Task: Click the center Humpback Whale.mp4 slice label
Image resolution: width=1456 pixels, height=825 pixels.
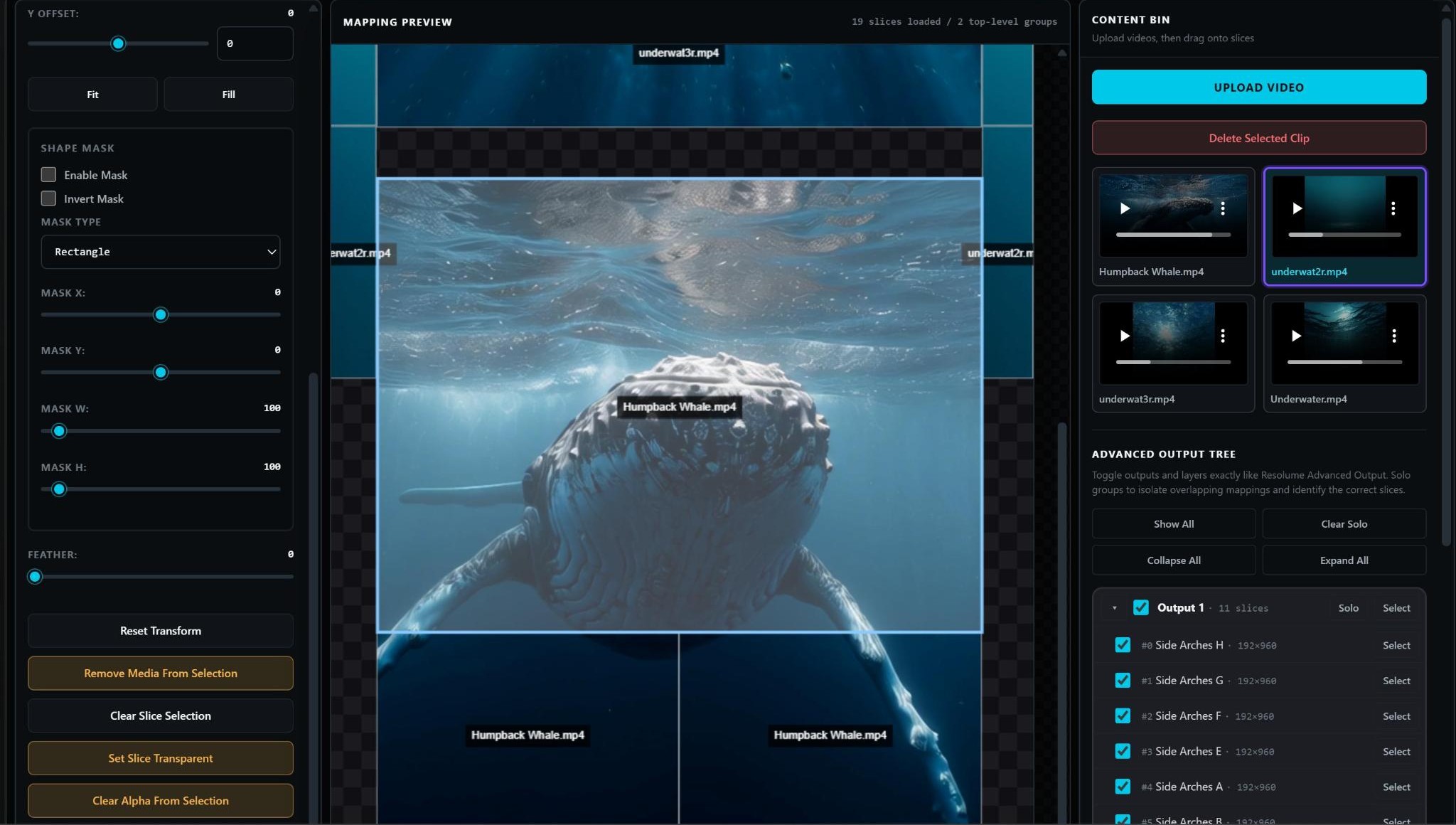Action: [x=679, y=407]
